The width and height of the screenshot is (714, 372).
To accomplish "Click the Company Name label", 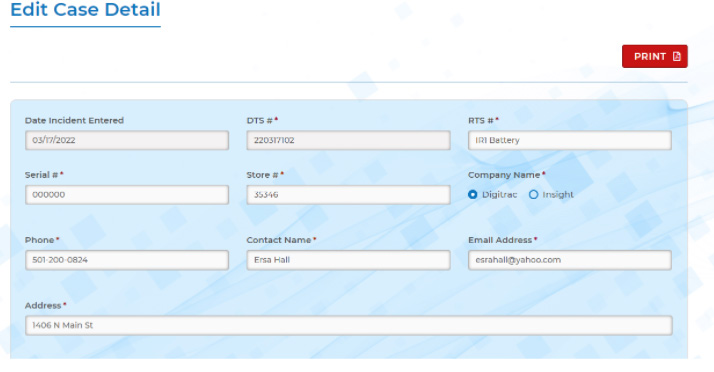I will coord(504,175).
